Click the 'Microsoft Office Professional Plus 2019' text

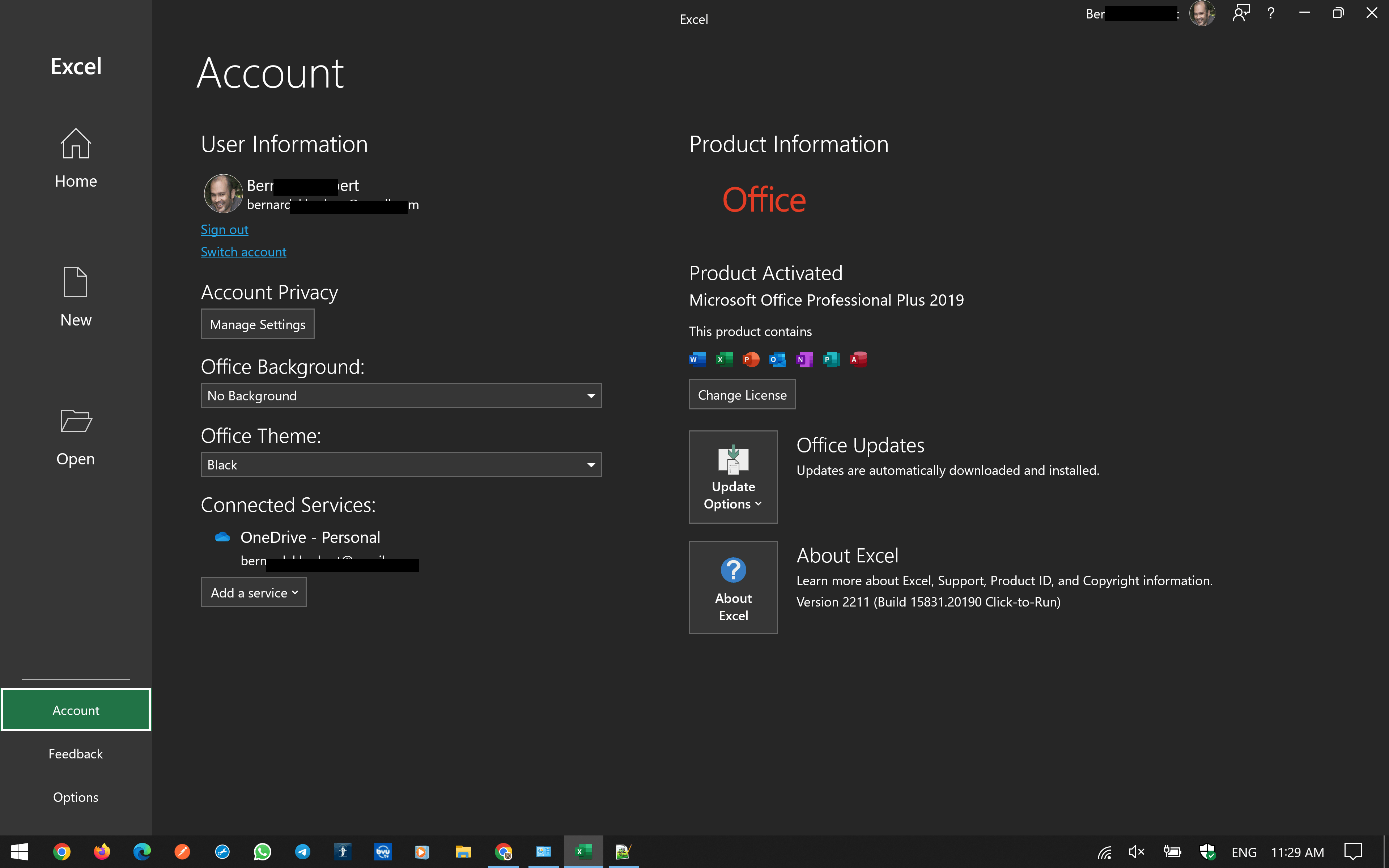tap(827, 300)
